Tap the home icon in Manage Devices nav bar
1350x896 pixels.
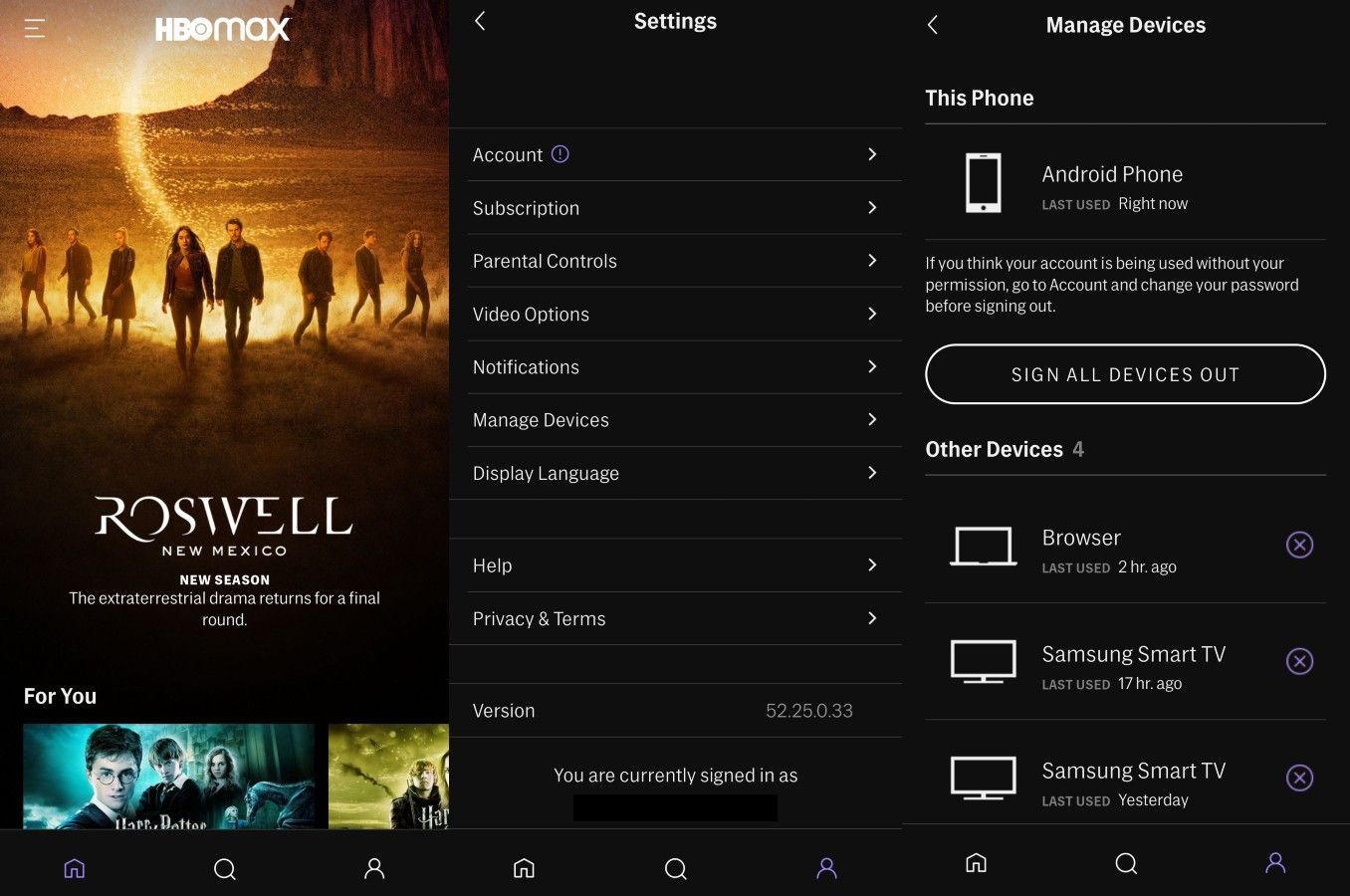pos(976,862)
